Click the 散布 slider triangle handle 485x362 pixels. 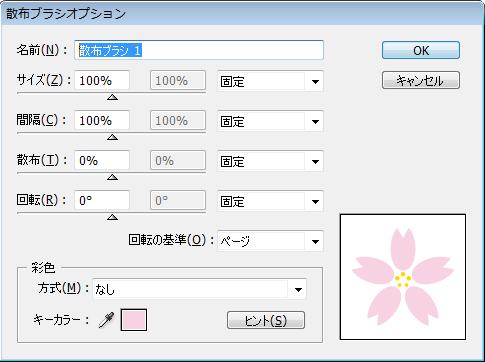click(x=113, y=177)
